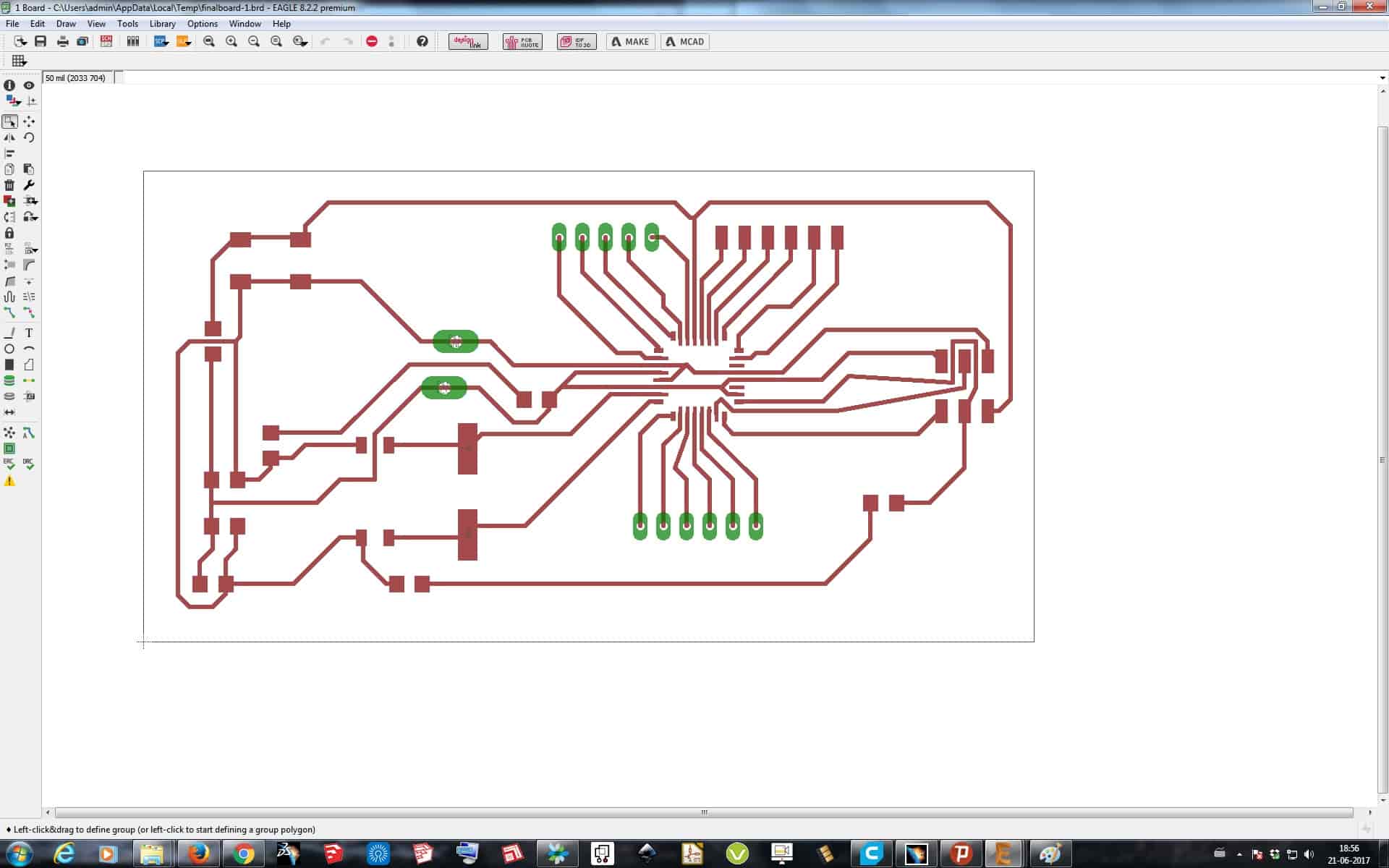1389x868 pixels.
Task: Open the Tools menu
Action: click(x=127, y=24)
